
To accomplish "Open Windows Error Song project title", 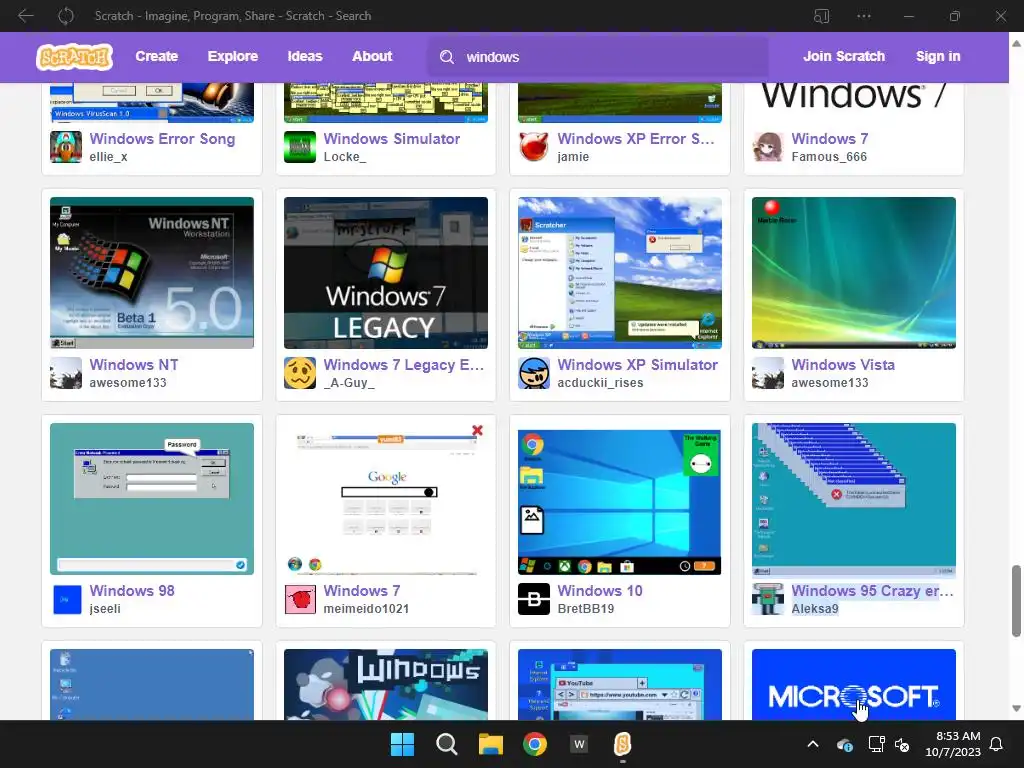I will pos(162,138).
